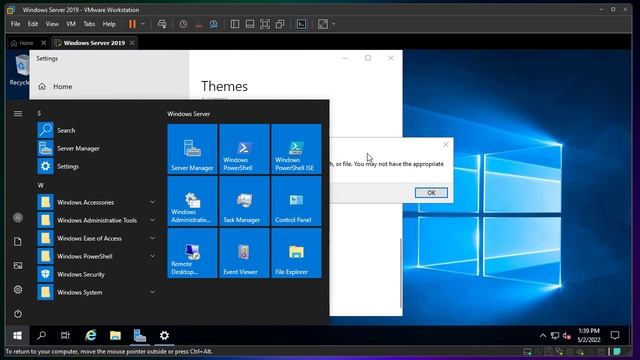Open the File Explorer tile
The width and height of the screenshot is (640, 360).
(296, 253)
